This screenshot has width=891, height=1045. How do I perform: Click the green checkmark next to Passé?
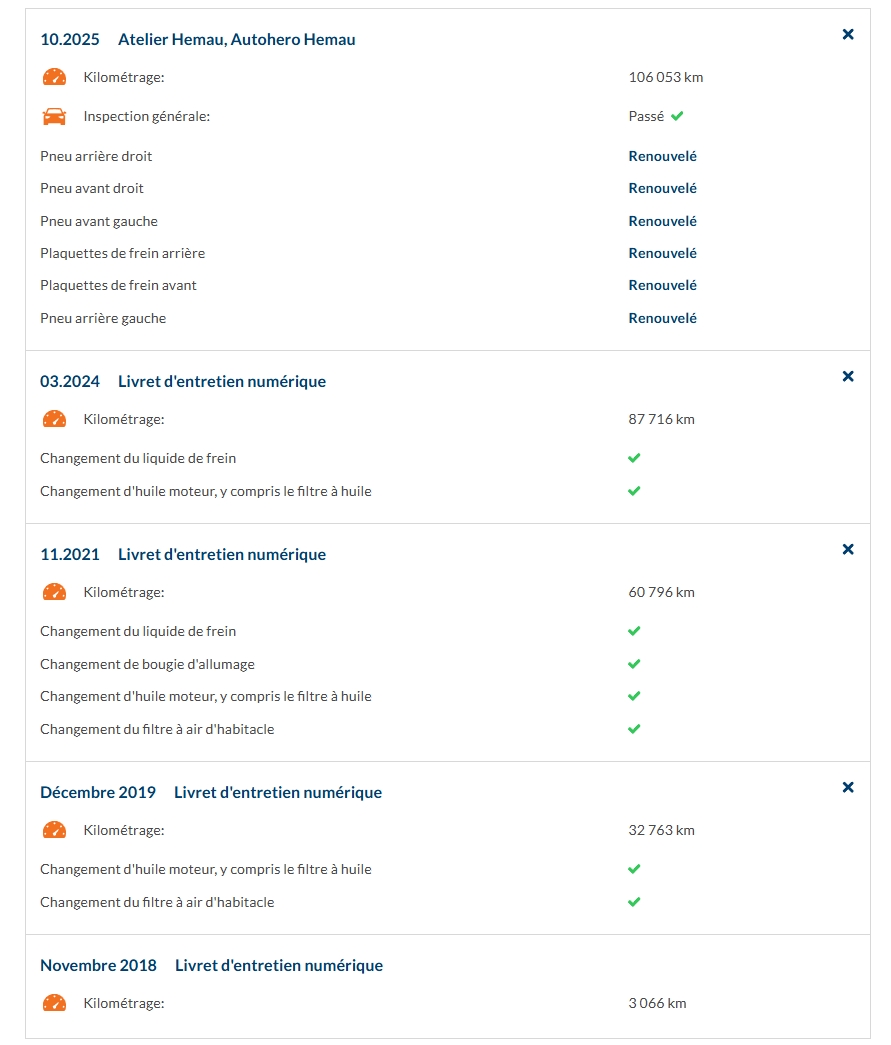(677, 115)
